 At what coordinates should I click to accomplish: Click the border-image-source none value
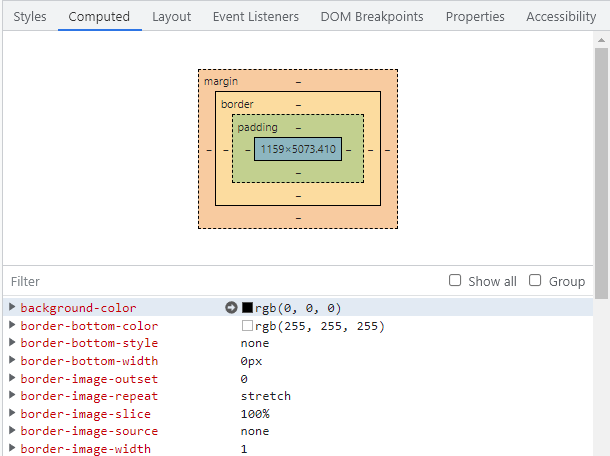(255, 431)
